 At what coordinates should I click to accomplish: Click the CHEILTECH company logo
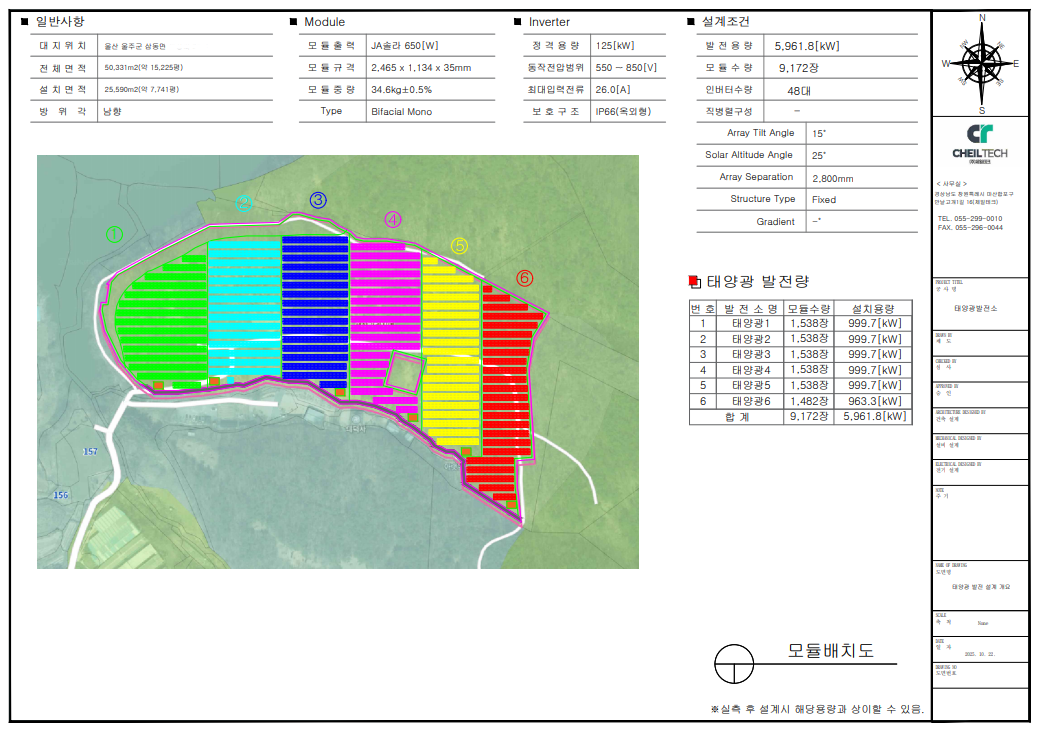coord(980,141)
